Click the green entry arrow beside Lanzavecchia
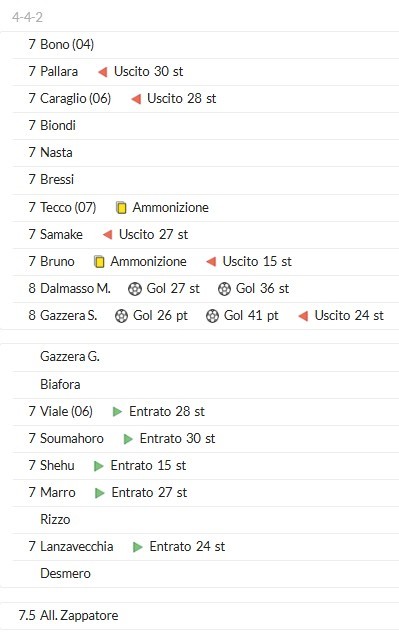The height and width of the screenshot is (639, 399). (138, 547)
